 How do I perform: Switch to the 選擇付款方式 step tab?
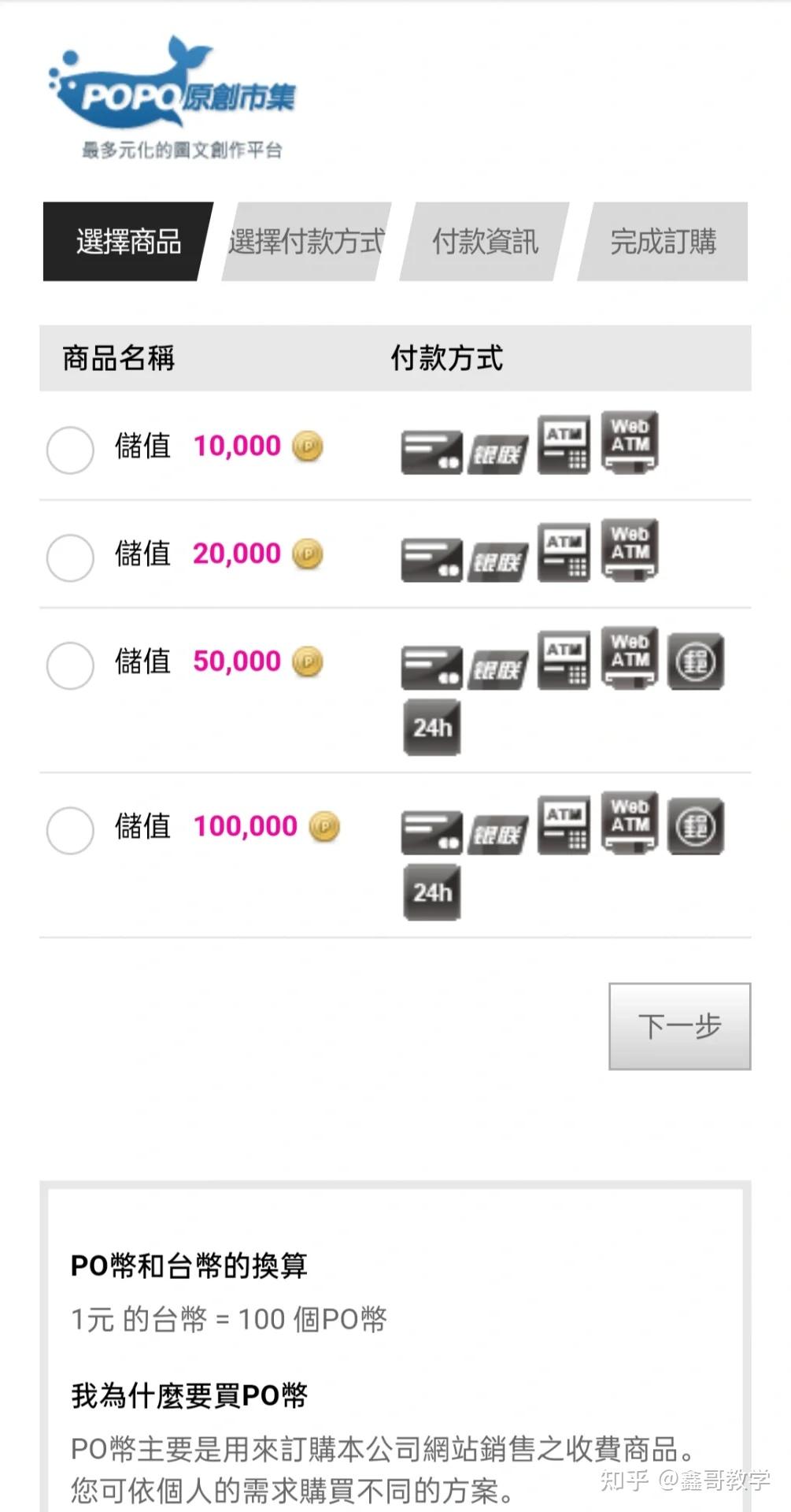306,242
